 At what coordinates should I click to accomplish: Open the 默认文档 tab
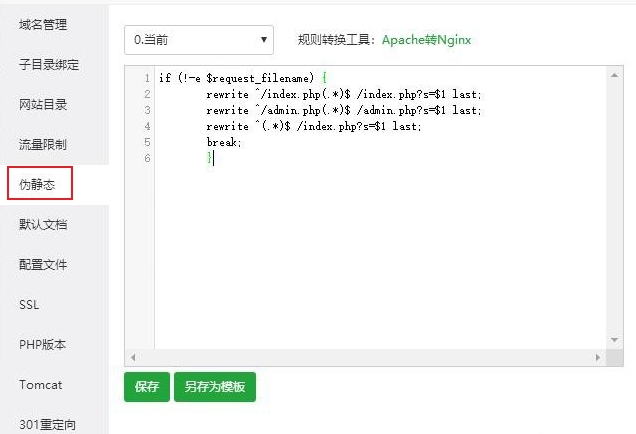pos(43,224)
